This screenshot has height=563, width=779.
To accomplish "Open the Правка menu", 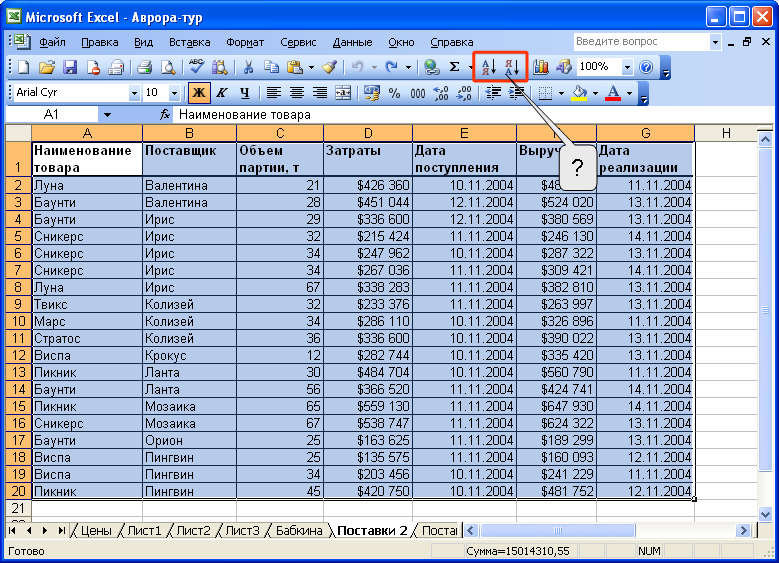I will [x=100, y=42].
